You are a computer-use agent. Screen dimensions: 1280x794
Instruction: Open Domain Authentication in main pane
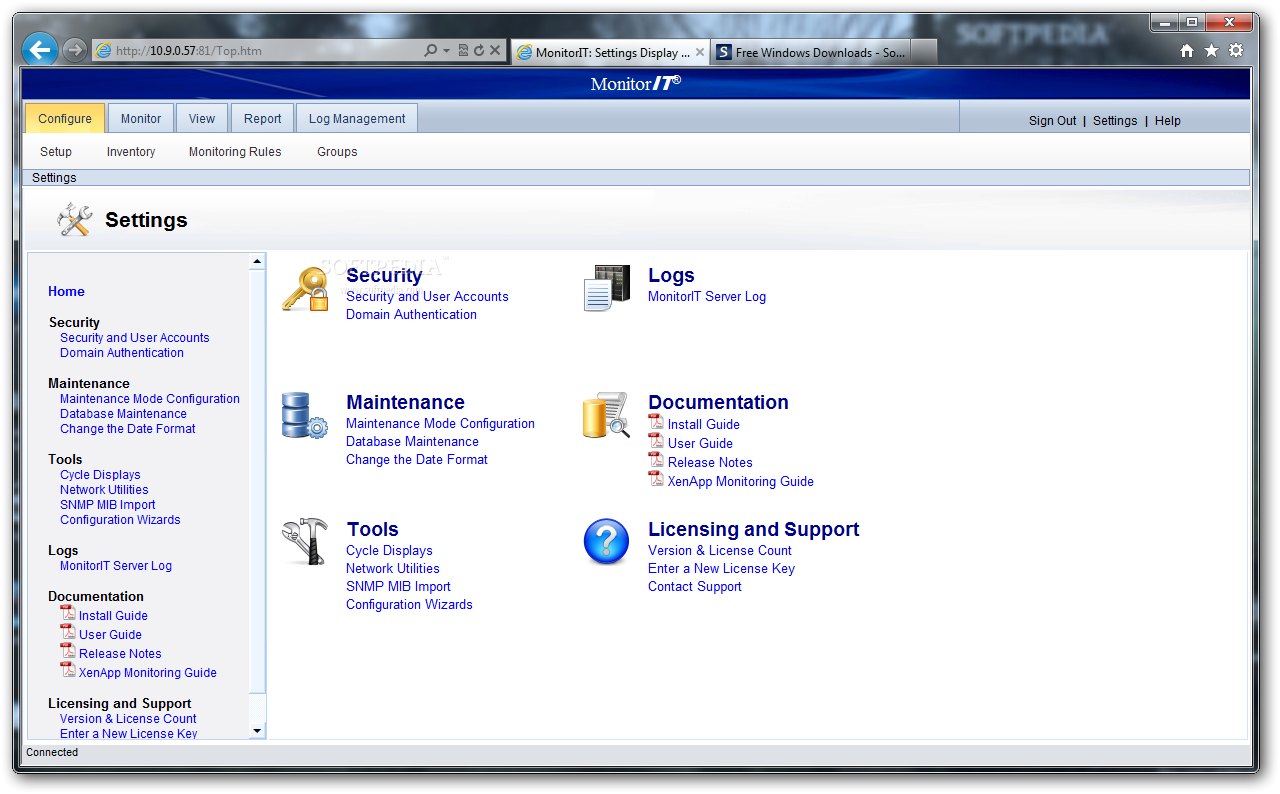tap(411, 314)
